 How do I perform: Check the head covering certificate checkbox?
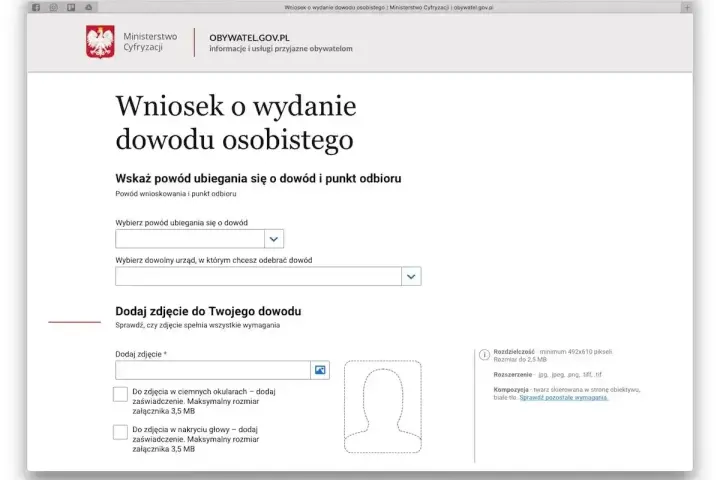[x=120, y=432]
